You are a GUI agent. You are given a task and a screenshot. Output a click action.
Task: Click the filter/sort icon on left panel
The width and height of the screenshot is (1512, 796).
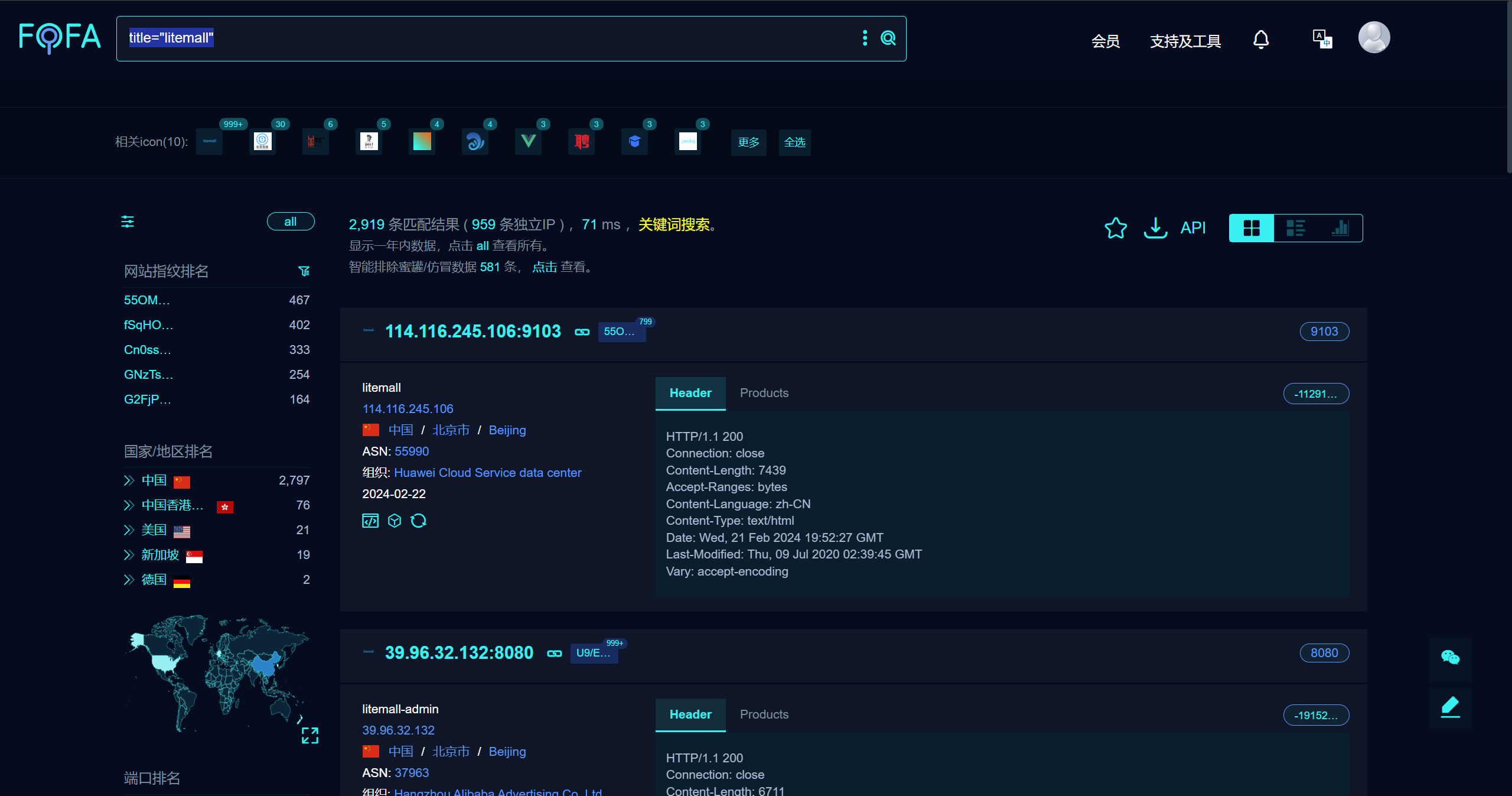(127, 222)
